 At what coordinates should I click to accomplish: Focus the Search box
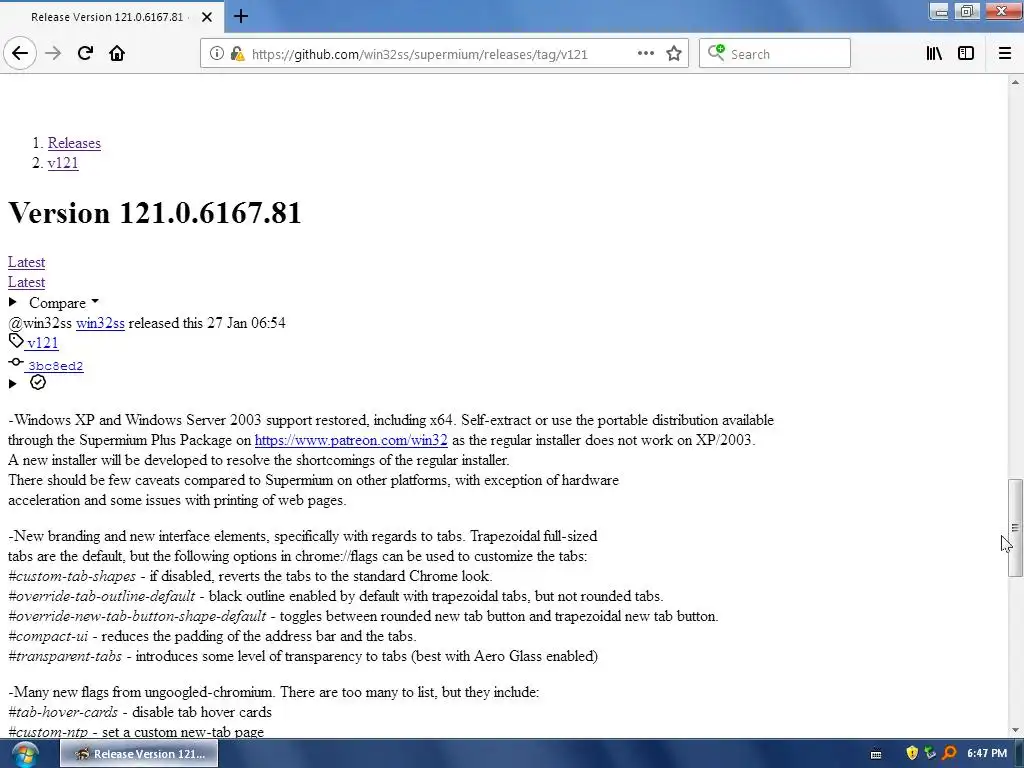(775, 54)
